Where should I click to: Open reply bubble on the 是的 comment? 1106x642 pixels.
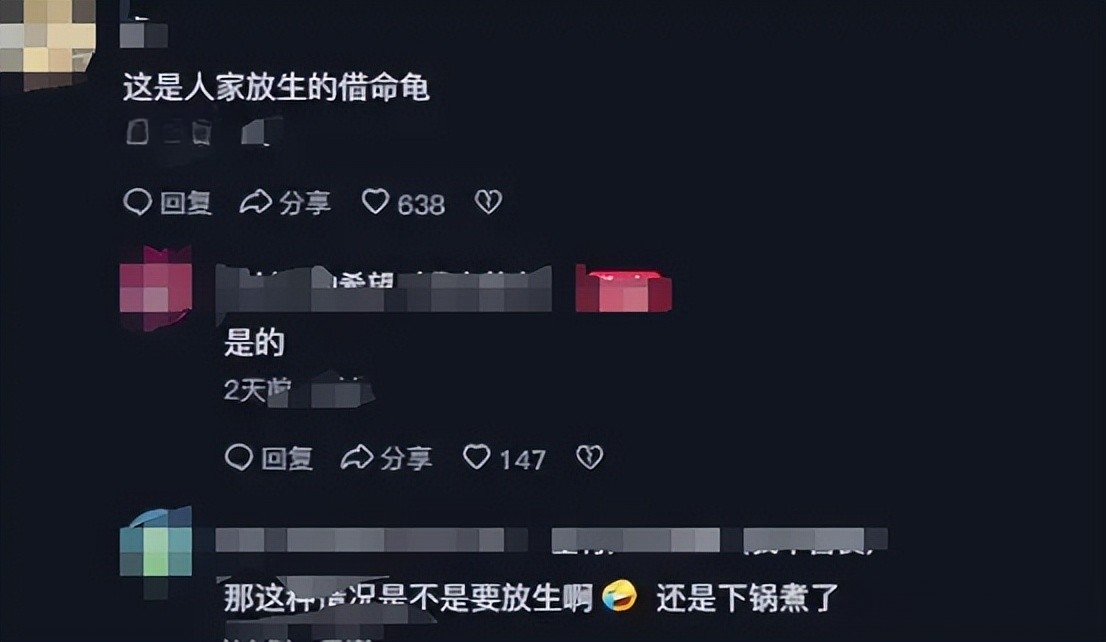(x=238, y=458)
